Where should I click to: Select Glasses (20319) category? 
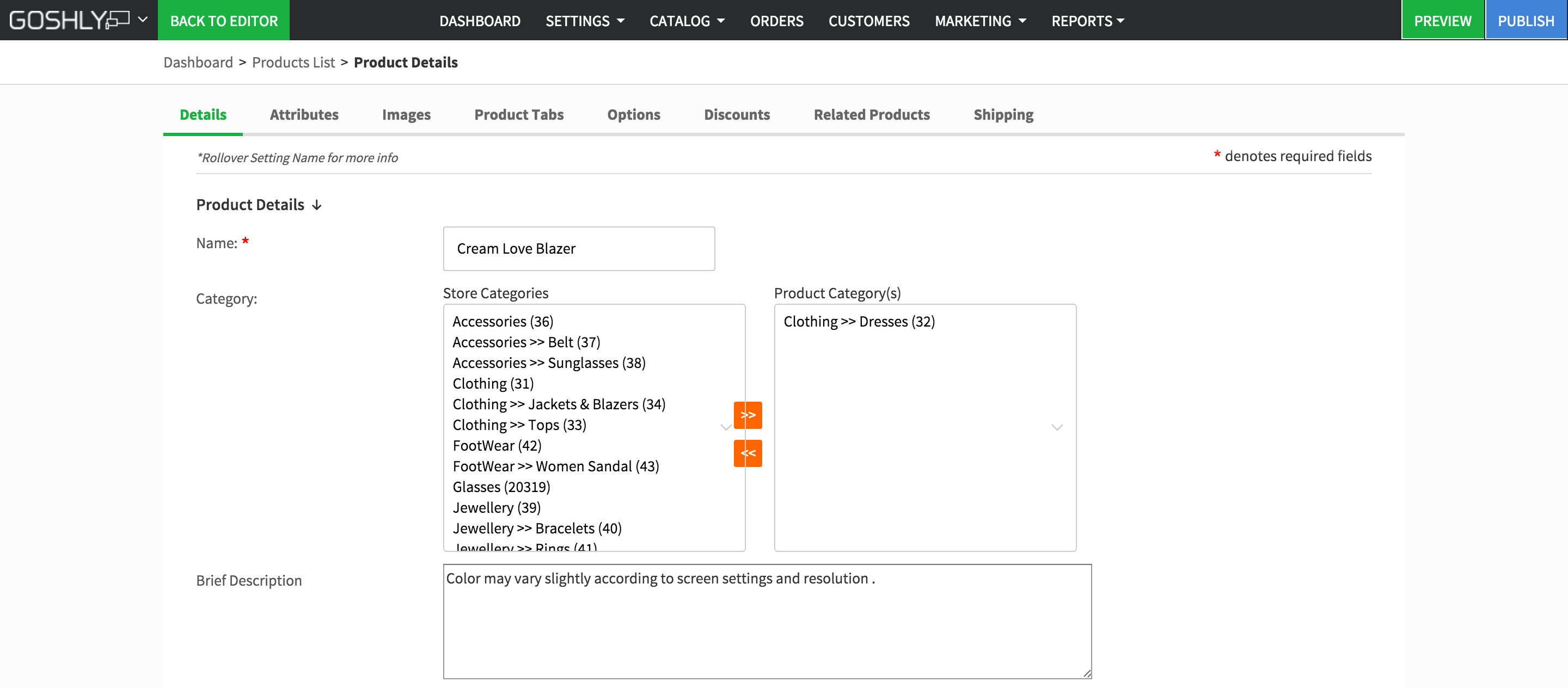click(x=501, y=487)
